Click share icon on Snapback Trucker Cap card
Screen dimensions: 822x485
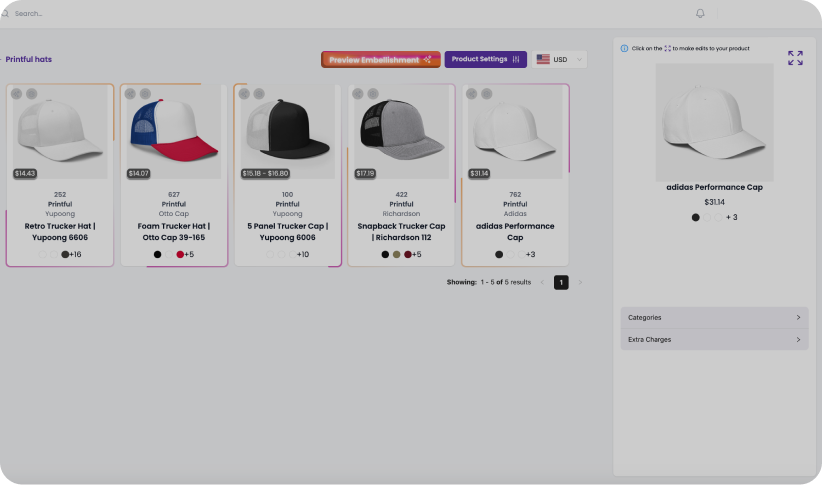tap(358, 93)
